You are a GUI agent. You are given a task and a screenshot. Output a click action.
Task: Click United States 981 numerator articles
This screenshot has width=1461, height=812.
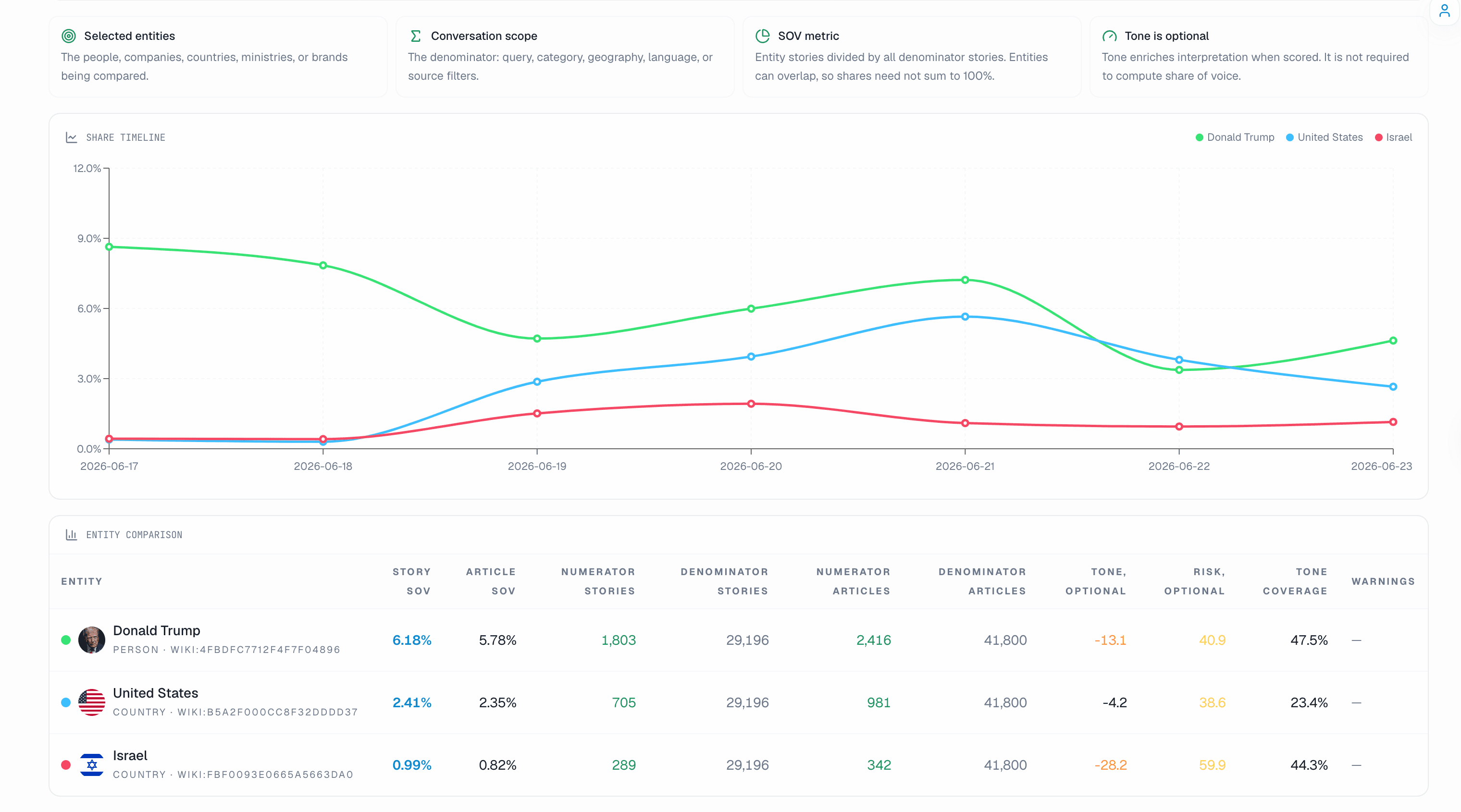(x=879, y=702)
